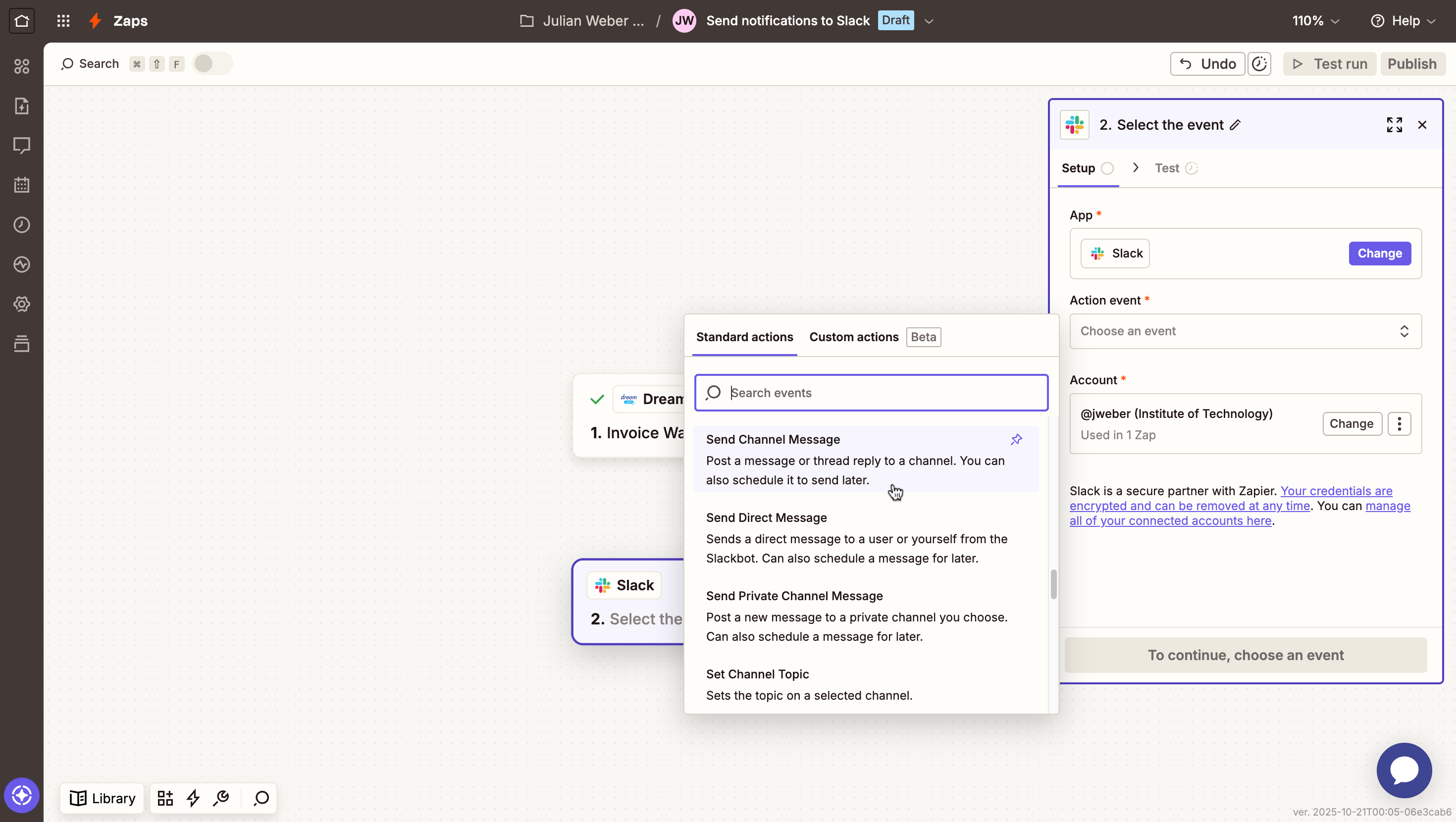Choose the Send Channel Message action
The image size is (1456, 822).
[x=866, y=459]
